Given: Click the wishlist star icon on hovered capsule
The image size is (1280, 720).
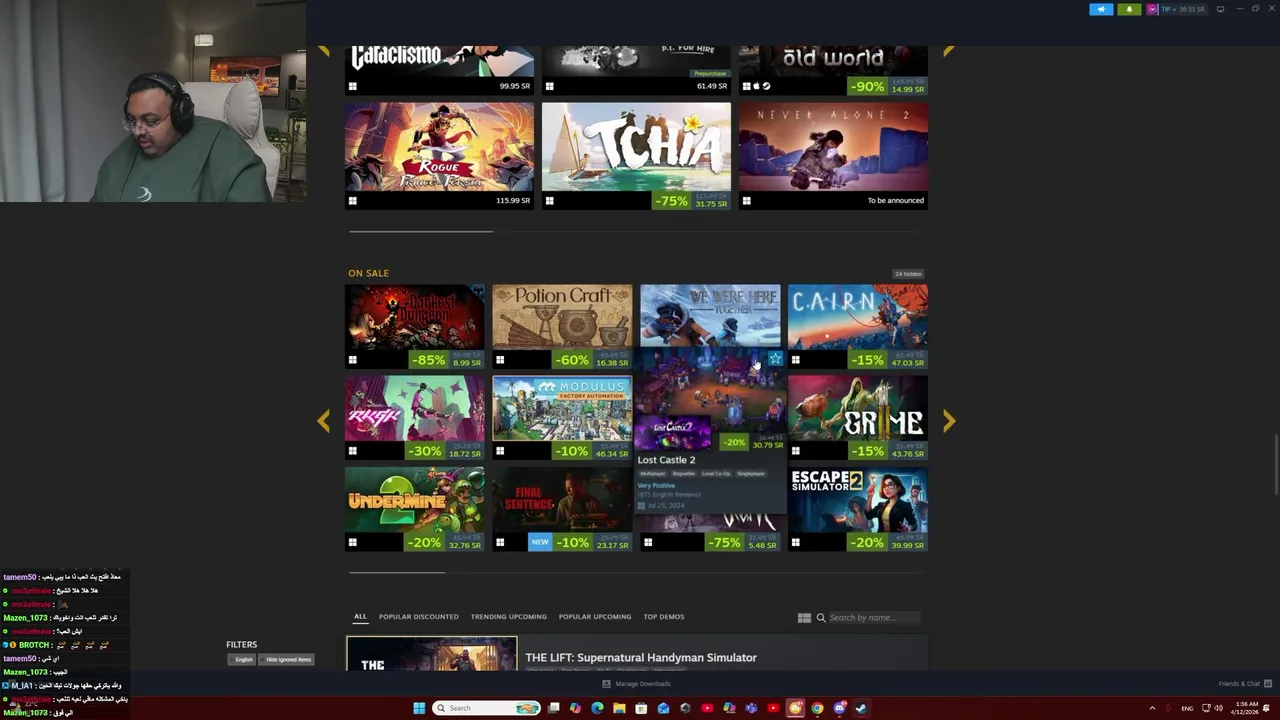Looking at the screenshot, I should [775, 358].
